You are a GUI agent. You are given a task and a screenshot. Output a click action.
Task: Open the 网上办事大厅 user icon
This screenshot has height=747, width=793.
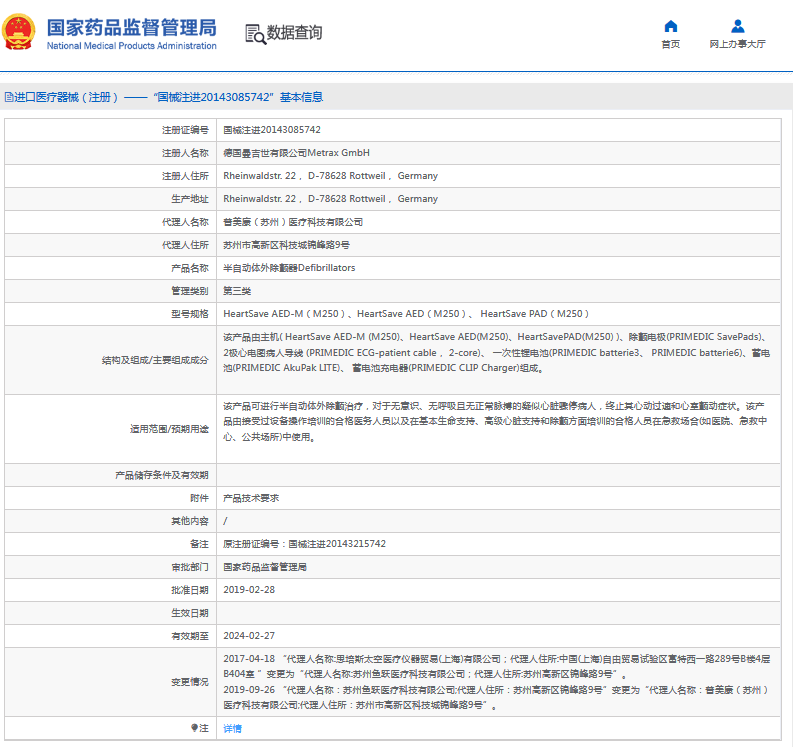[x=737, y=26]
